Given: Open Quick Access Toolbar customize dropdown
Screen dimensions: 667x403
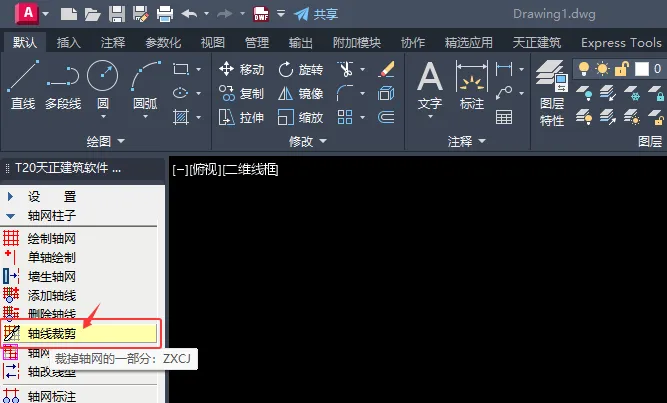Looking at the screenshot, I should (x=281, y=14).
